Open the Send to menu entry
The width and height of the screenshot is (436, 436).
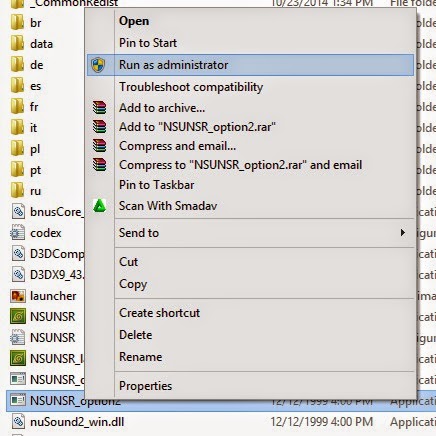coord(249,233)
